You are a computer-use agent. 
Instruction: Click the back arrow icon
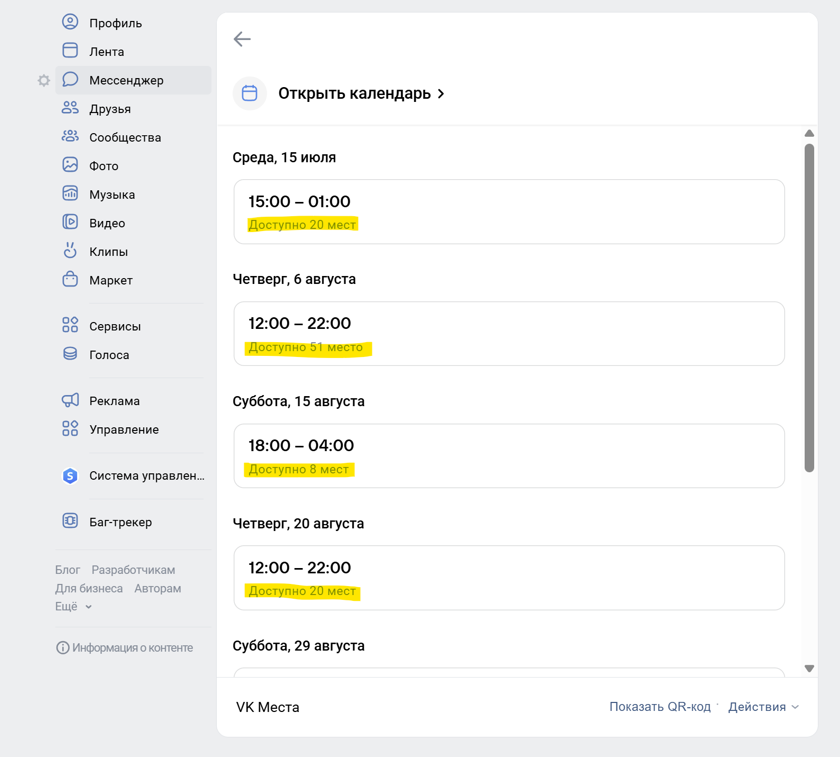[242, 39]
